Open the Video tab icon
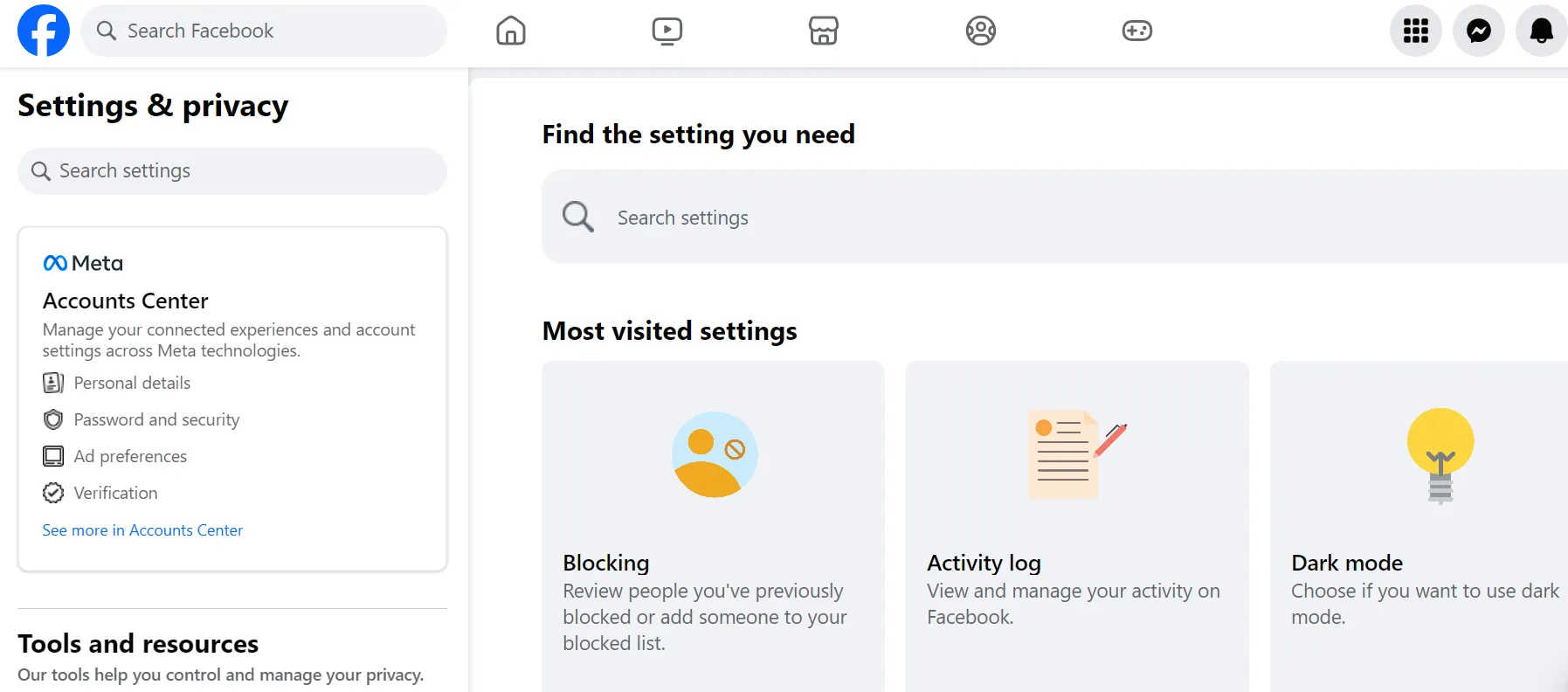This screenshot has width=1568, height=692. click(x=667, y=31)
